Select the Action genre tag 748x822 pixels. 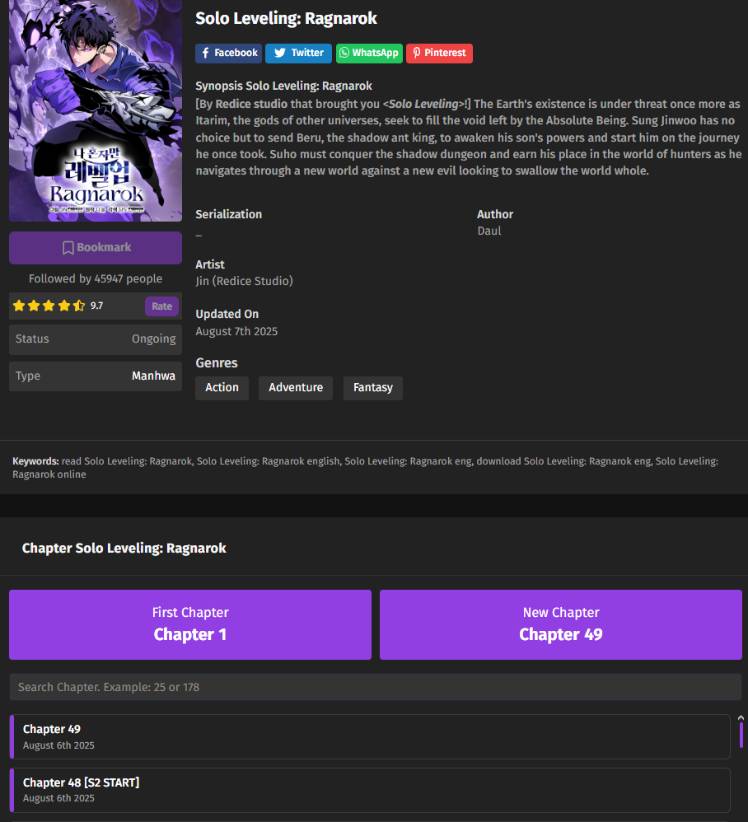(x=222, y=388)
